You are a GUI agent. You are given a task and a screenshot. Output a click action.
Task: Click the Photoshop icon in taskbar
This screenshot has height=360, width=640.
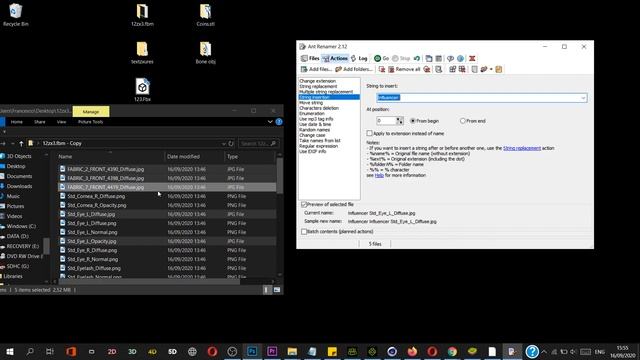pyautogui.click(x=252, y=351)
